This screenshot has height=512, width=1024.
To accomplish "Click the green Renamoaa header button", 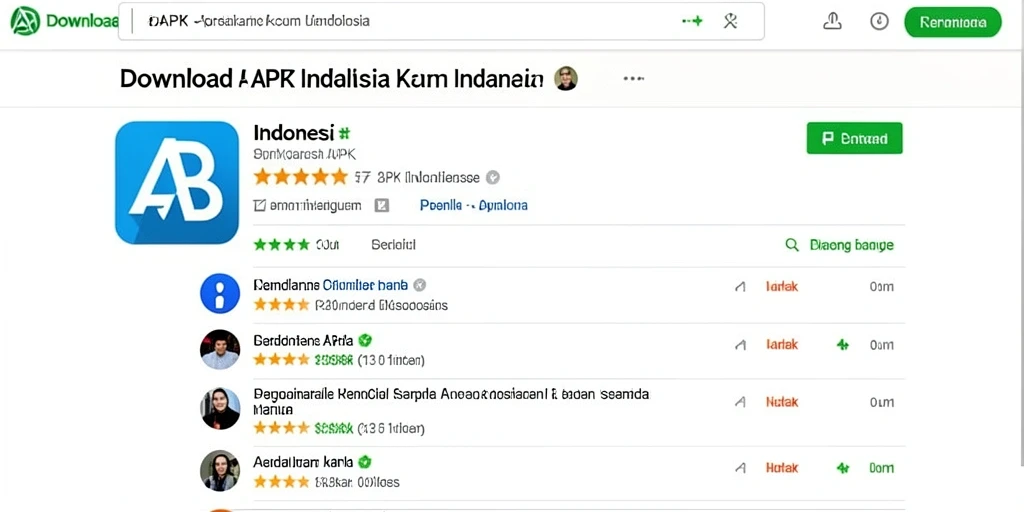I will (952, 22).
